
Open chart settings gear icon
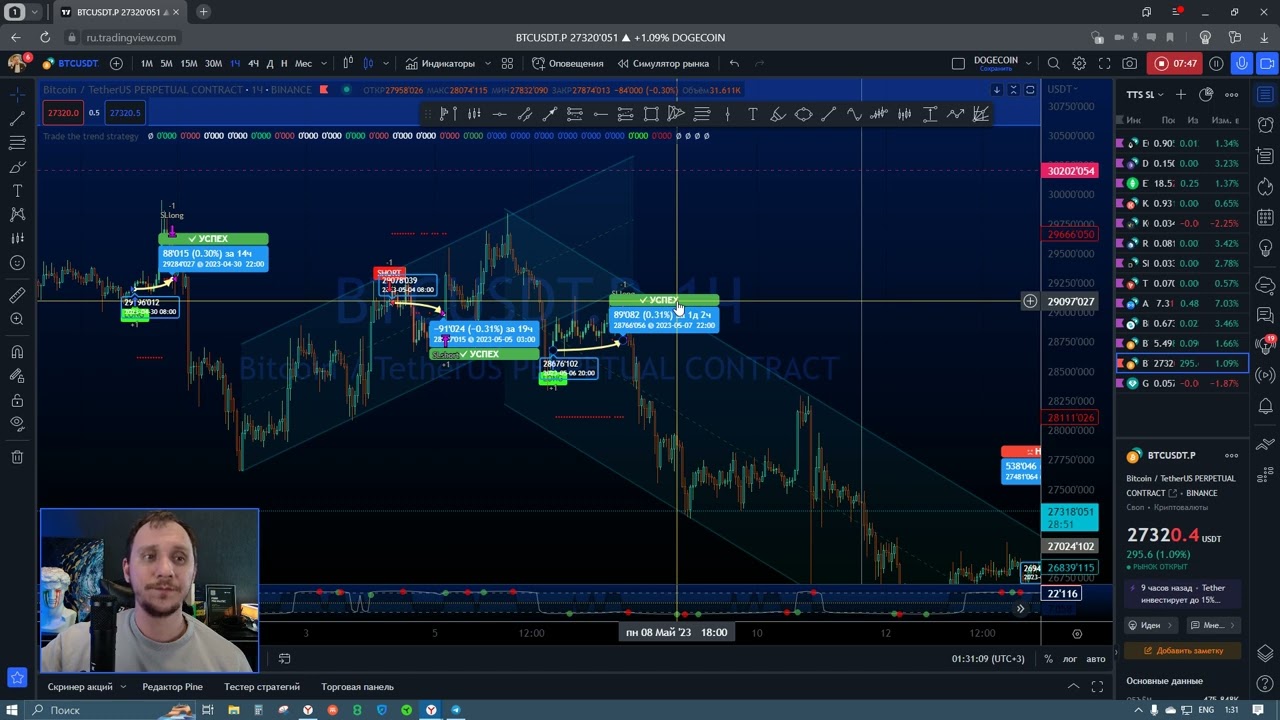tap(1079, 63)
